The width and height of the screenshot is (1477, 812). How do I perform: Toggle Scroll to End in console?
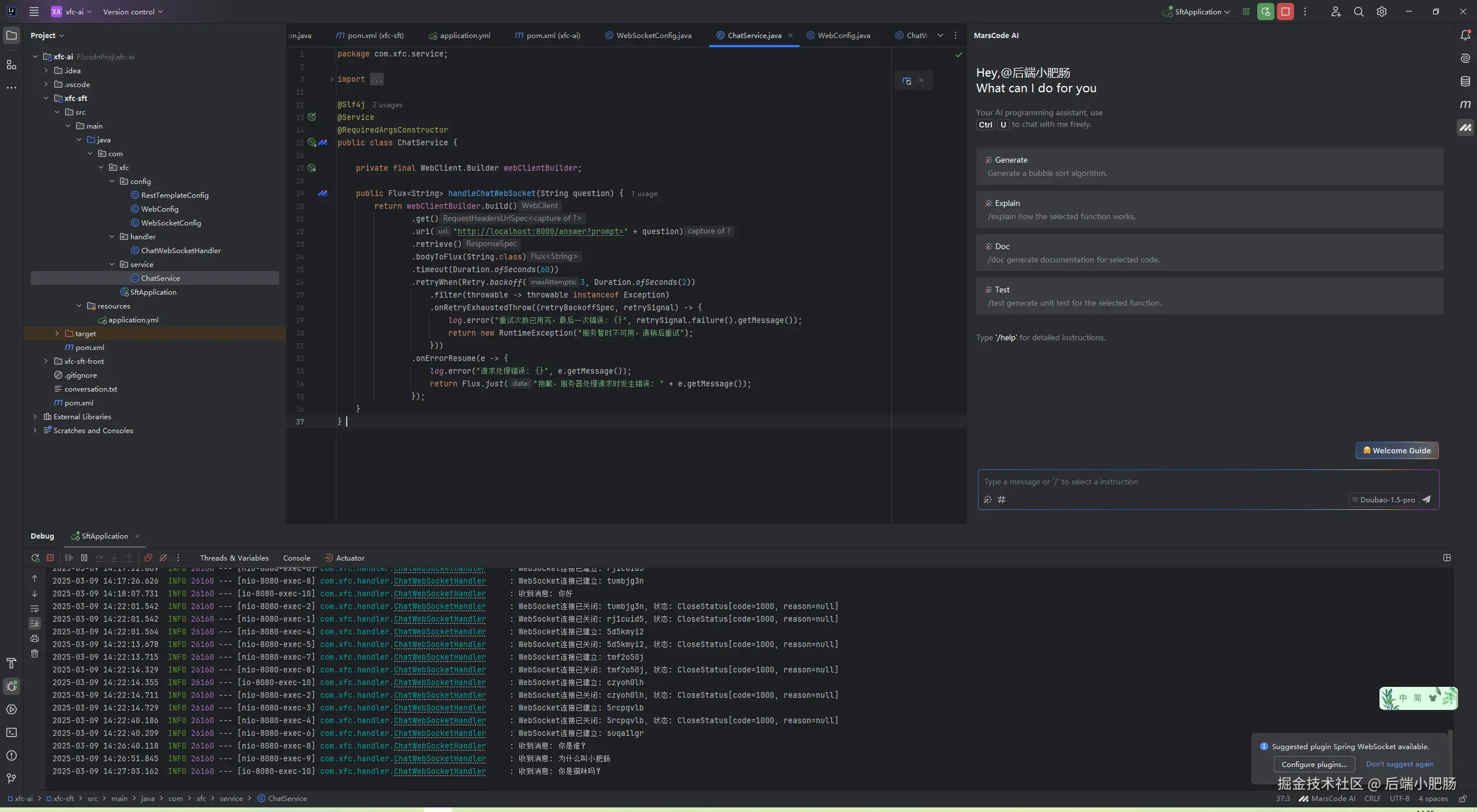tap(35, 623)
